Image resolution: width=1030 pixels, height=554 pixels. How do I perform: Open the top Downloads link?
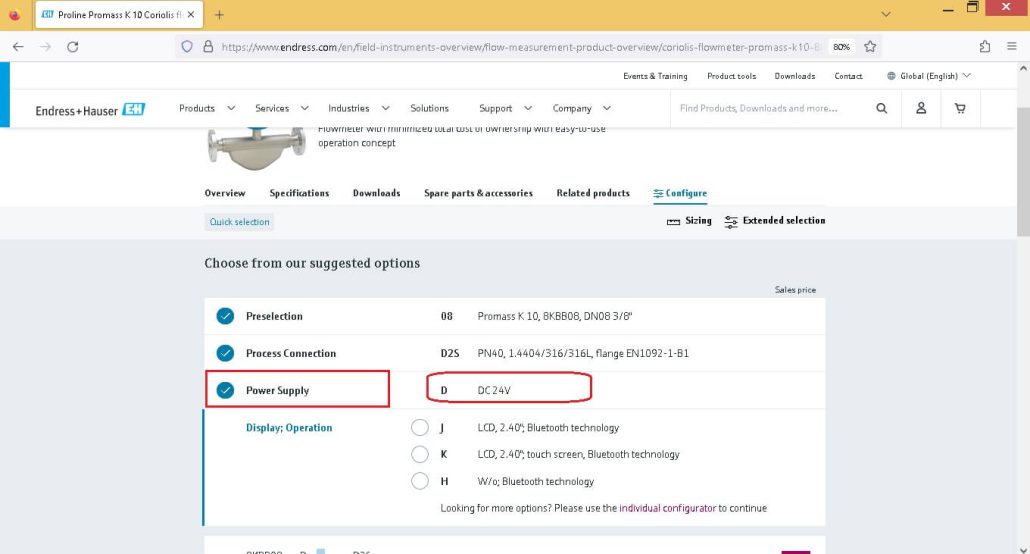point(795,76)
